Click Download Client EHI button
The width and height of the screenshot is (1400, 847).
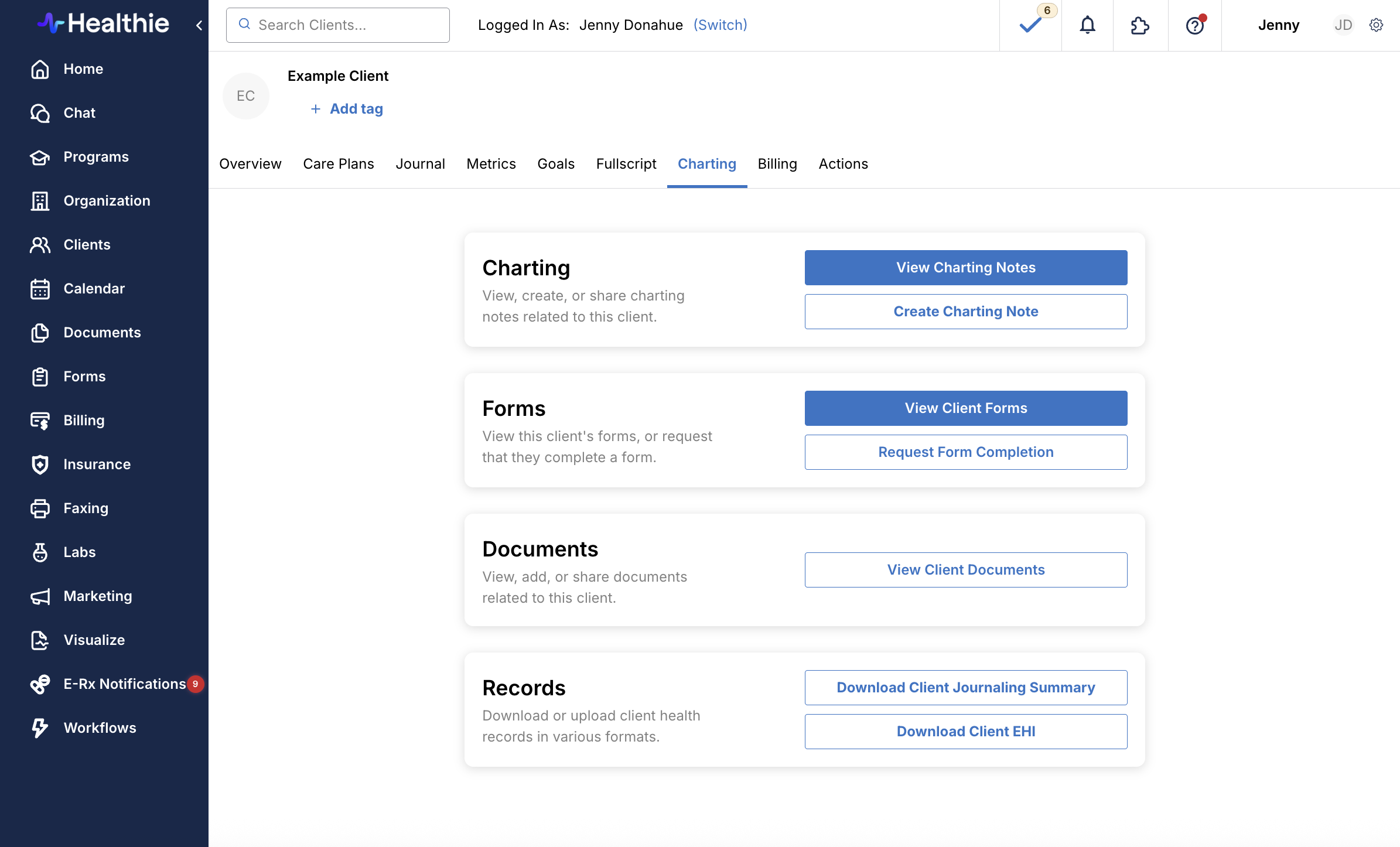(965, 732)
